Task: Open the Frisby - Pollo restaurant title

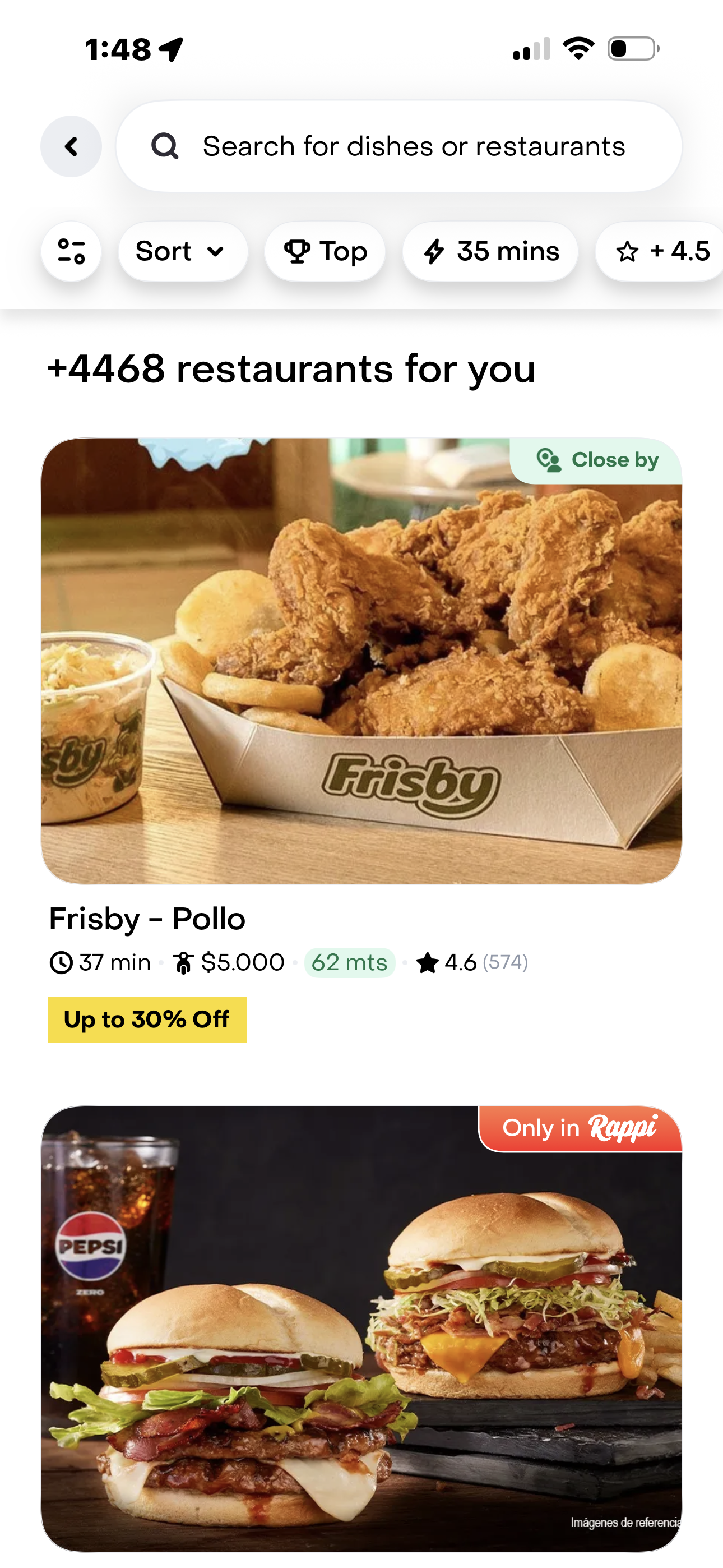Action: coord(147,919)
